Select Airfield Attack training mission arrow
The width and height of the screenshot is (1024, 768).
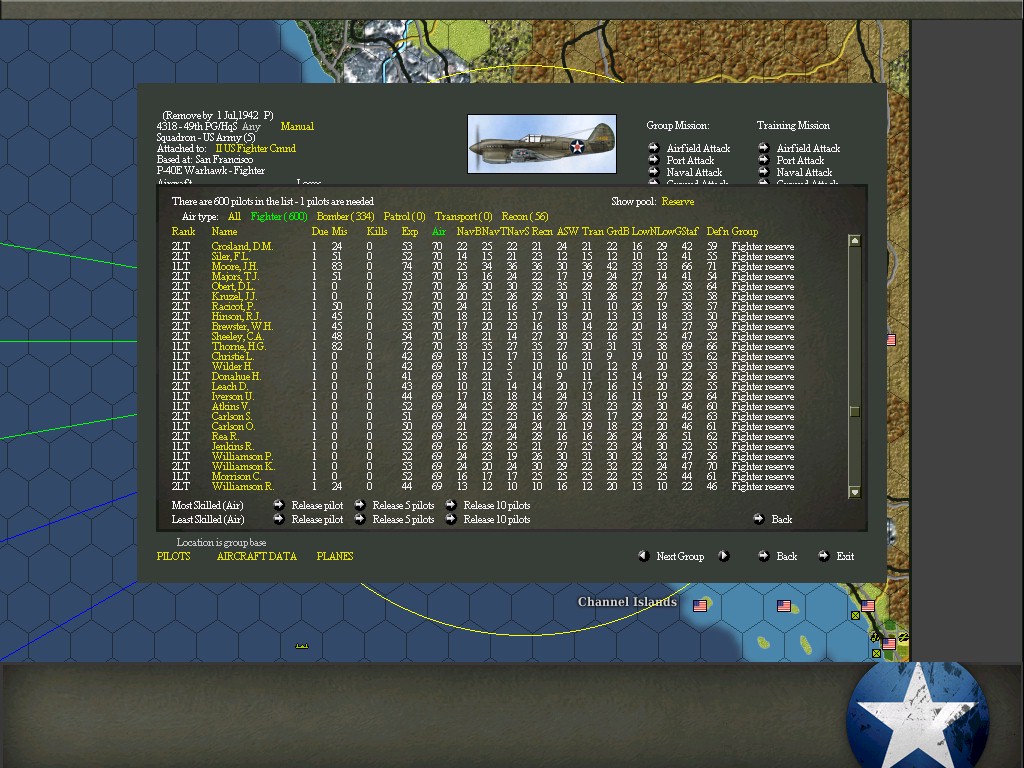[763, 147]
